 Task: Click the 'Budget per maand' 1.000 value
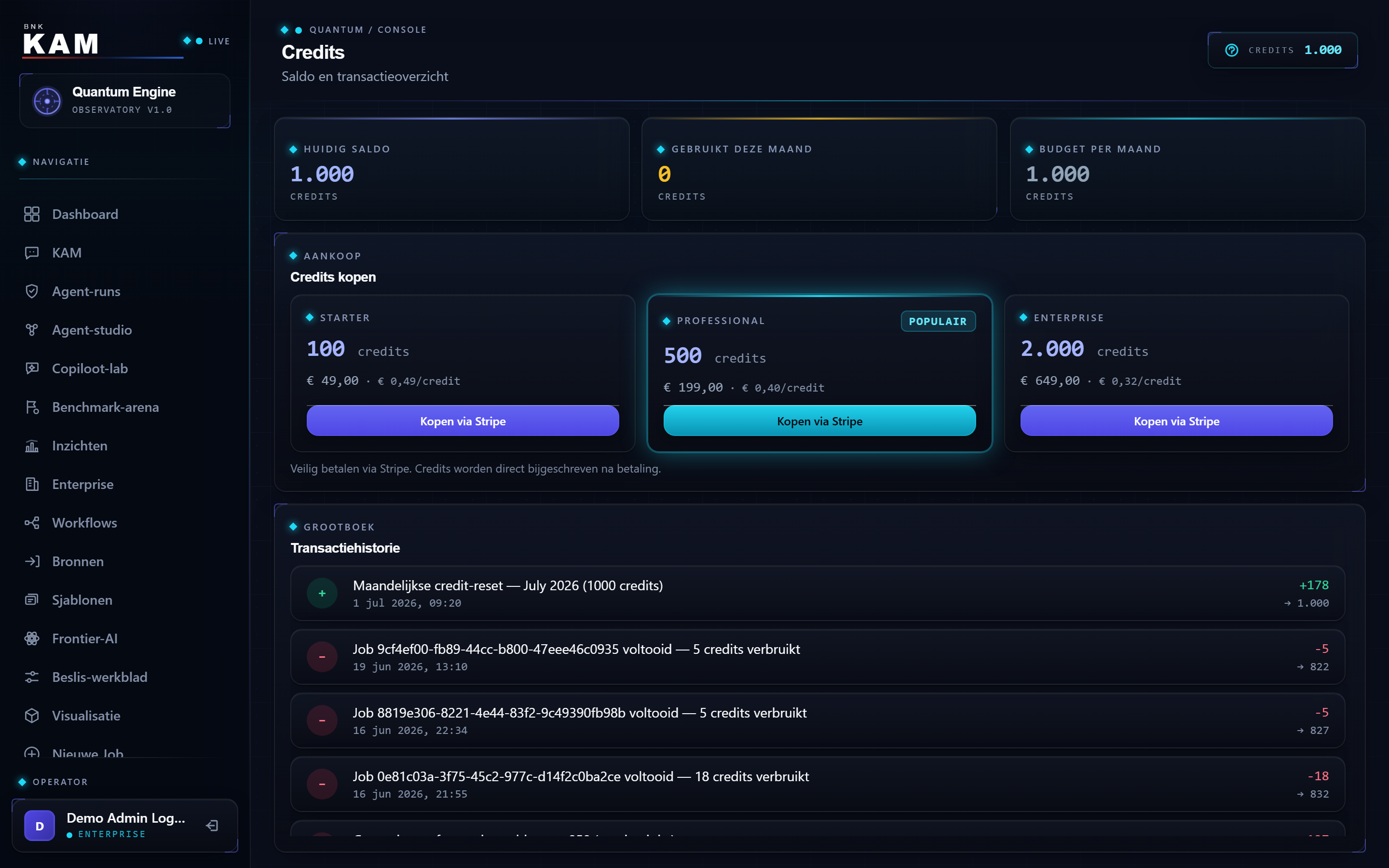[1057, 174]
